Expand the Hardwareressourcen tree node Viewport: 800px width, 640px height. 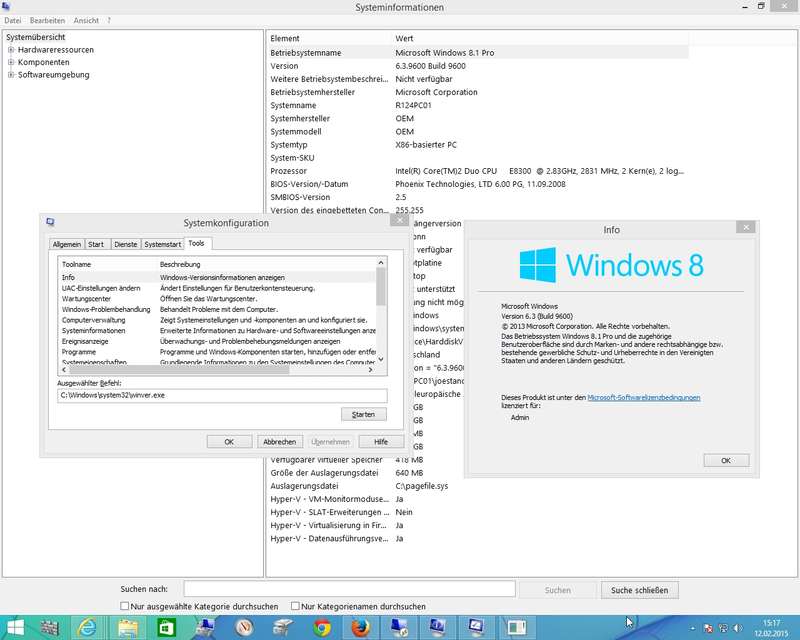tap(10, 49)
